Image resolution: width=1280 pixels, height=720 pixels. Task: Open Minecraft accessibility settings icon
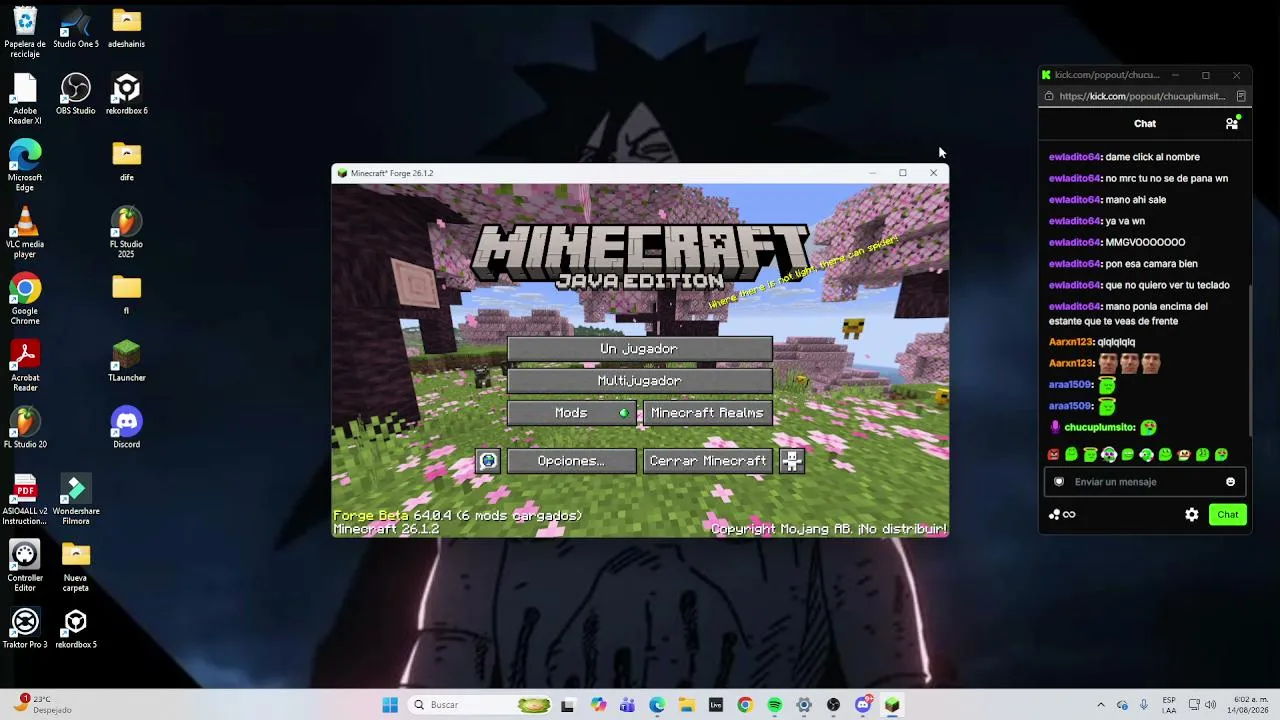click(x=792, y=461)
